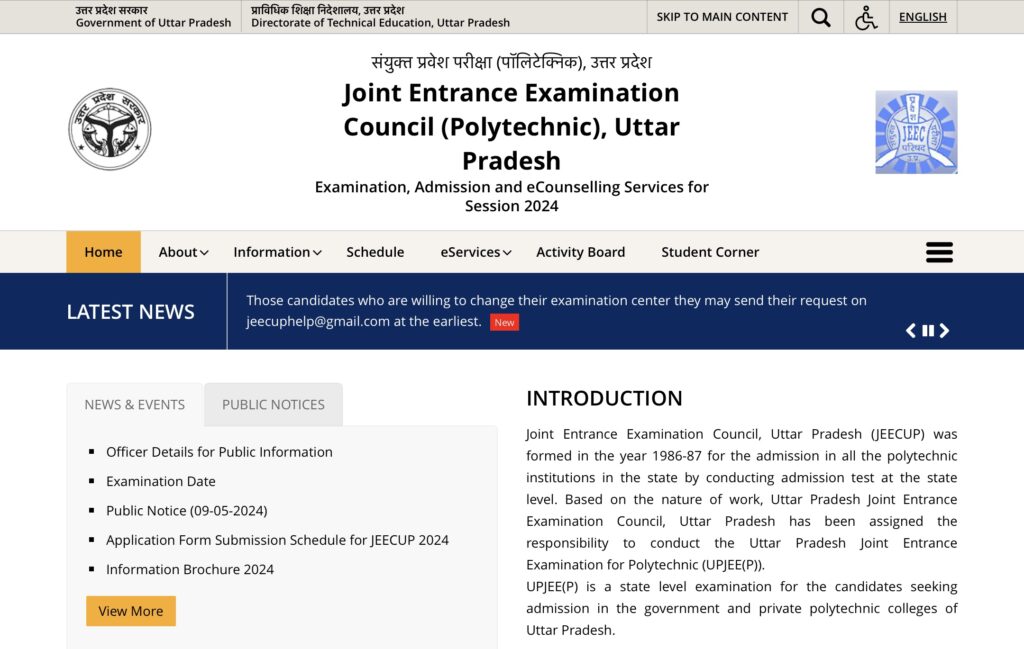Click the LATEST NEWS label
This screenshot has height=649, width=1024.
click(x=131, y=312)
